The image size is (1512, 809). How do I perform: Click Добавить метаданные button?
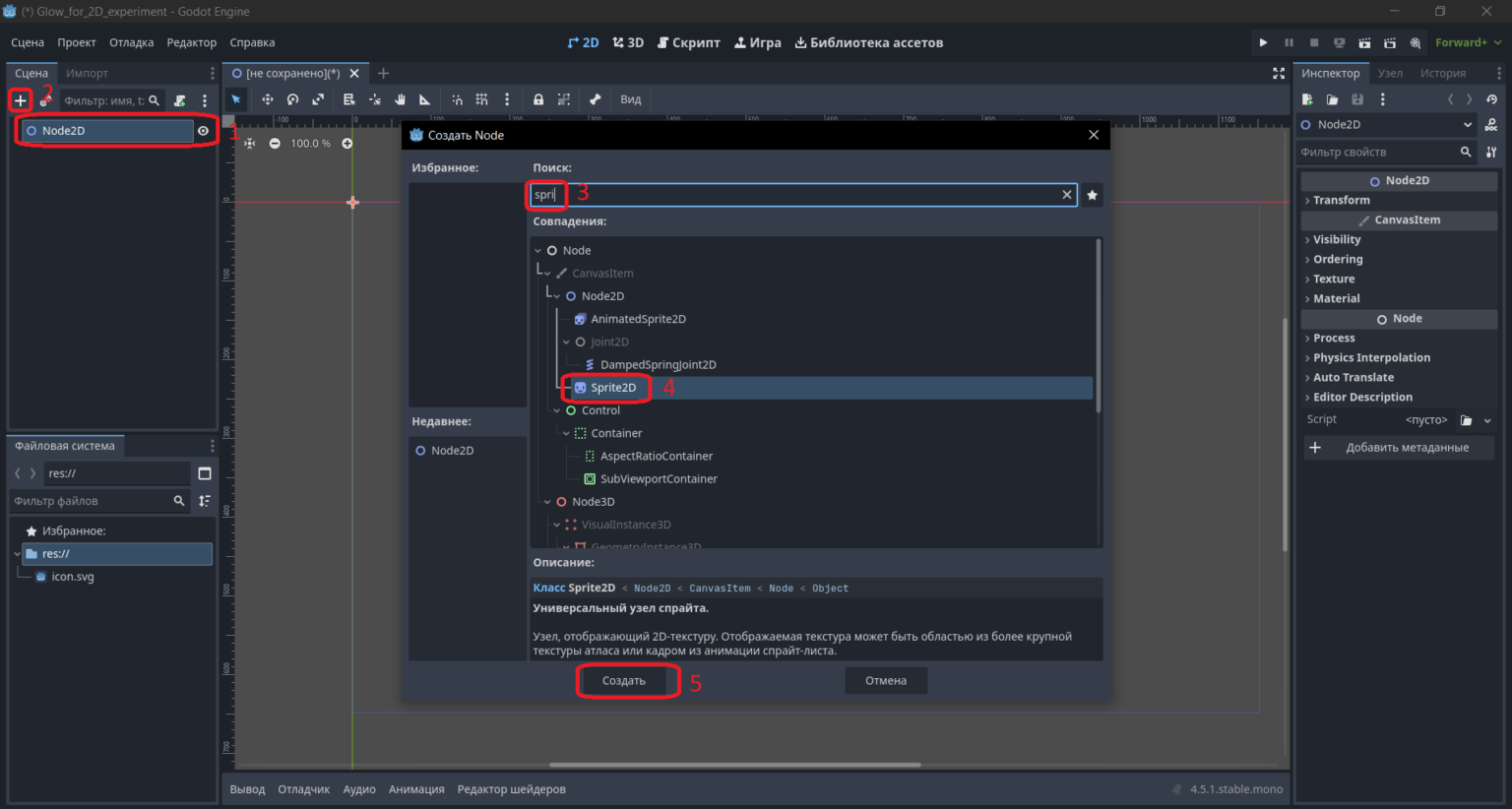point(1400,448)
